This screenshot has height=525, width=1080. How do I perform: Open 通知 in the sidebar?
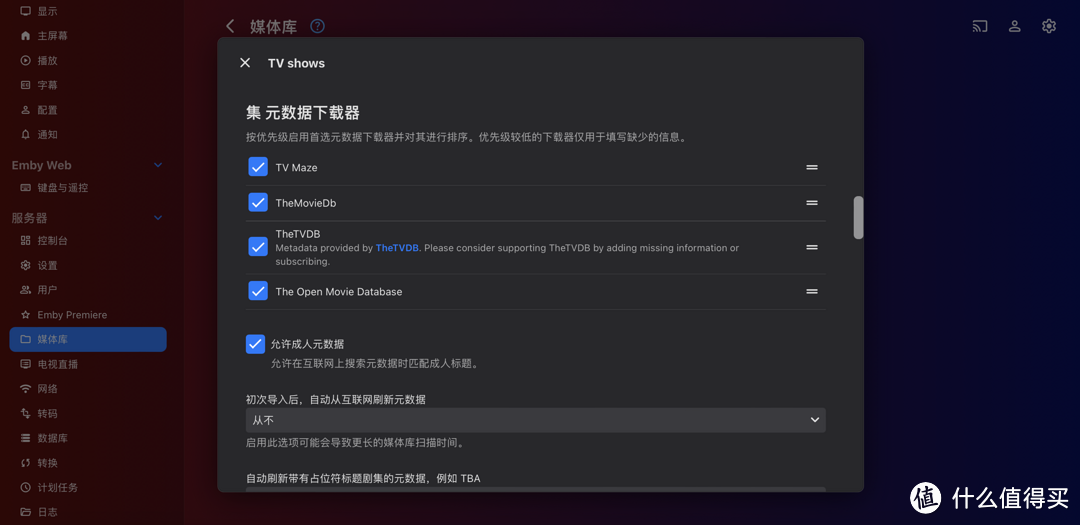point(48,134)
